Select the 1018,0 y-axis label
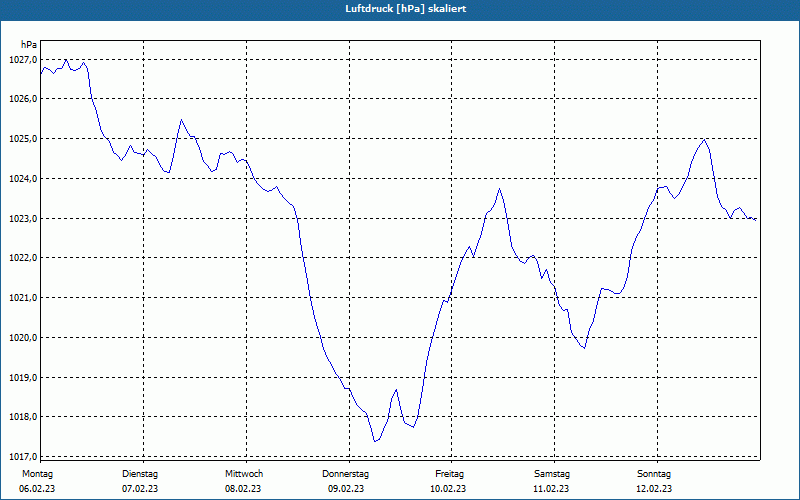Image resolution: width=800 pixels, height=500 pixels. pos(23,417)
